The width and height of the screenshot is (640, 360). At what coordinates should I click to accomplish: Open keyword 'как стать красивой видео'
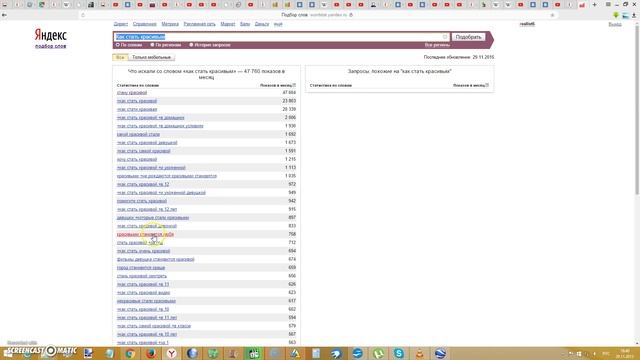coord(143,293)
